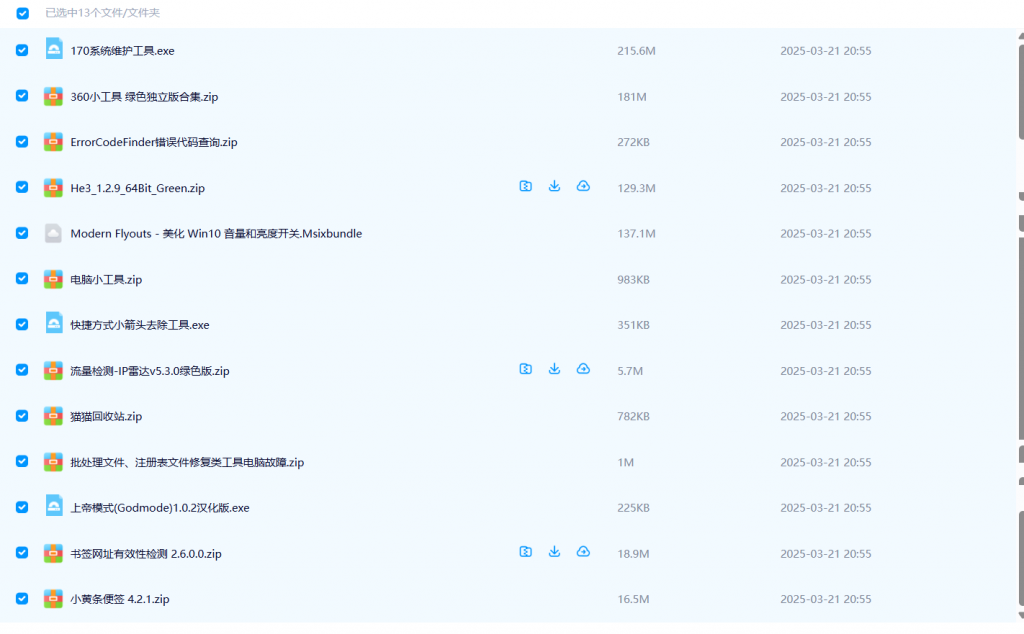Open cloud save icon on 流量检测-IP雷达 row
Viewport: 1024px width, 634px height.
click(583, 369)
